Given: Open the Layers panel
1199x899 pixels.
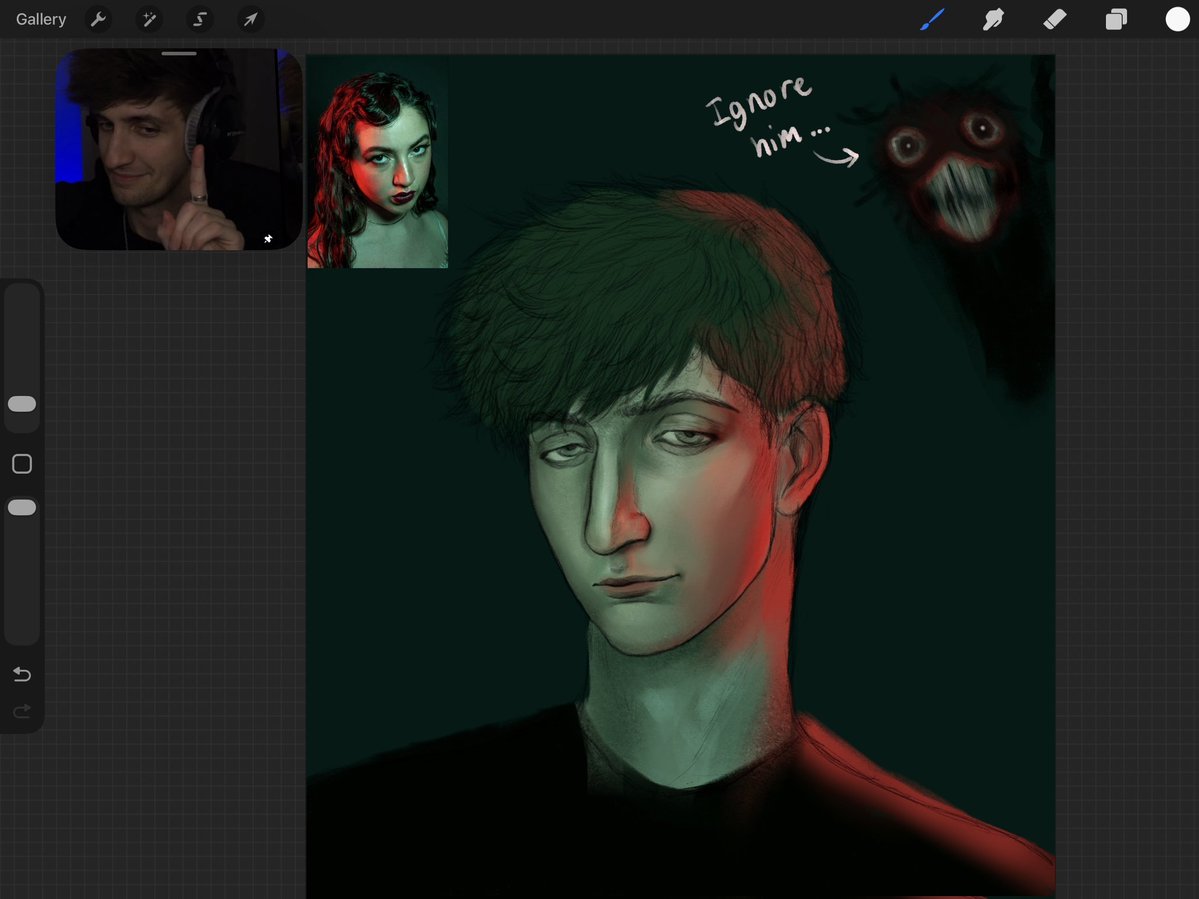Looking at the screenshot, I should 1116,19.
